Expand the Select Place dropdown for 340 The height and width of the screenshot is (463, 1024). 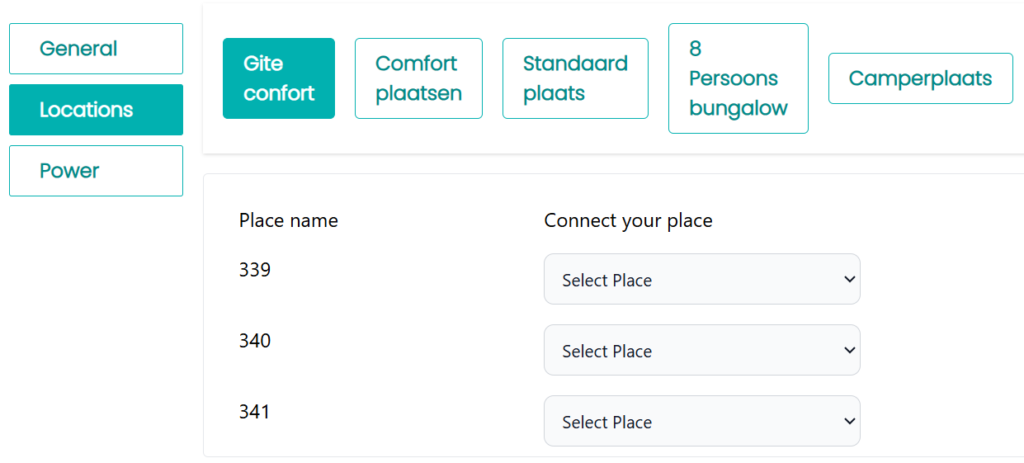pos(701,350)
